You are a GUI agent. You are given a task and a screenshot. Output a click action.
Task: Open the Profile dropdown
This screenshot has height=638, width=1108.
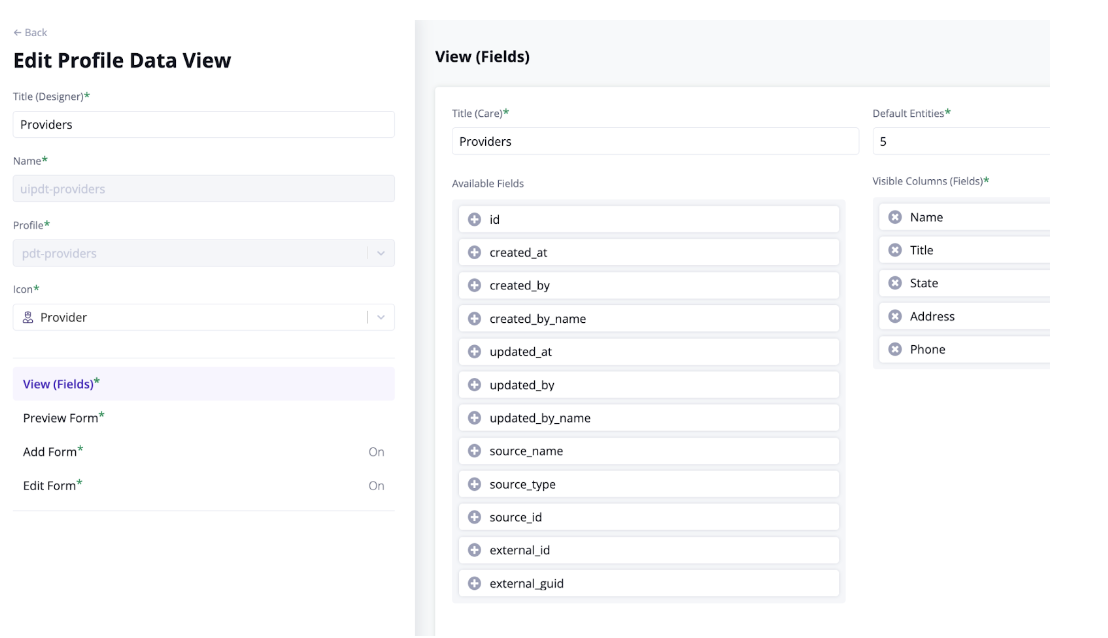tap(381, 252)
